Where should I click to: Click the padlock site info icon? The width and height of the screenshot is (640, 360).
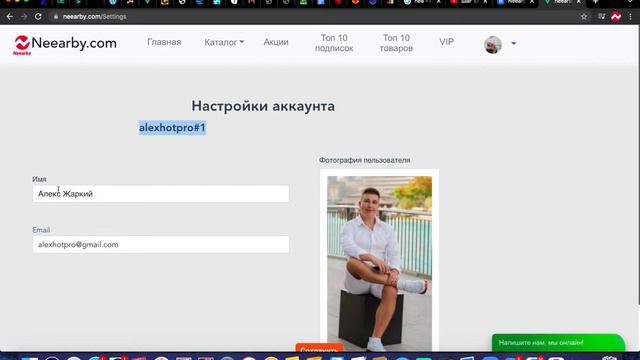click(x=56, y=17)
